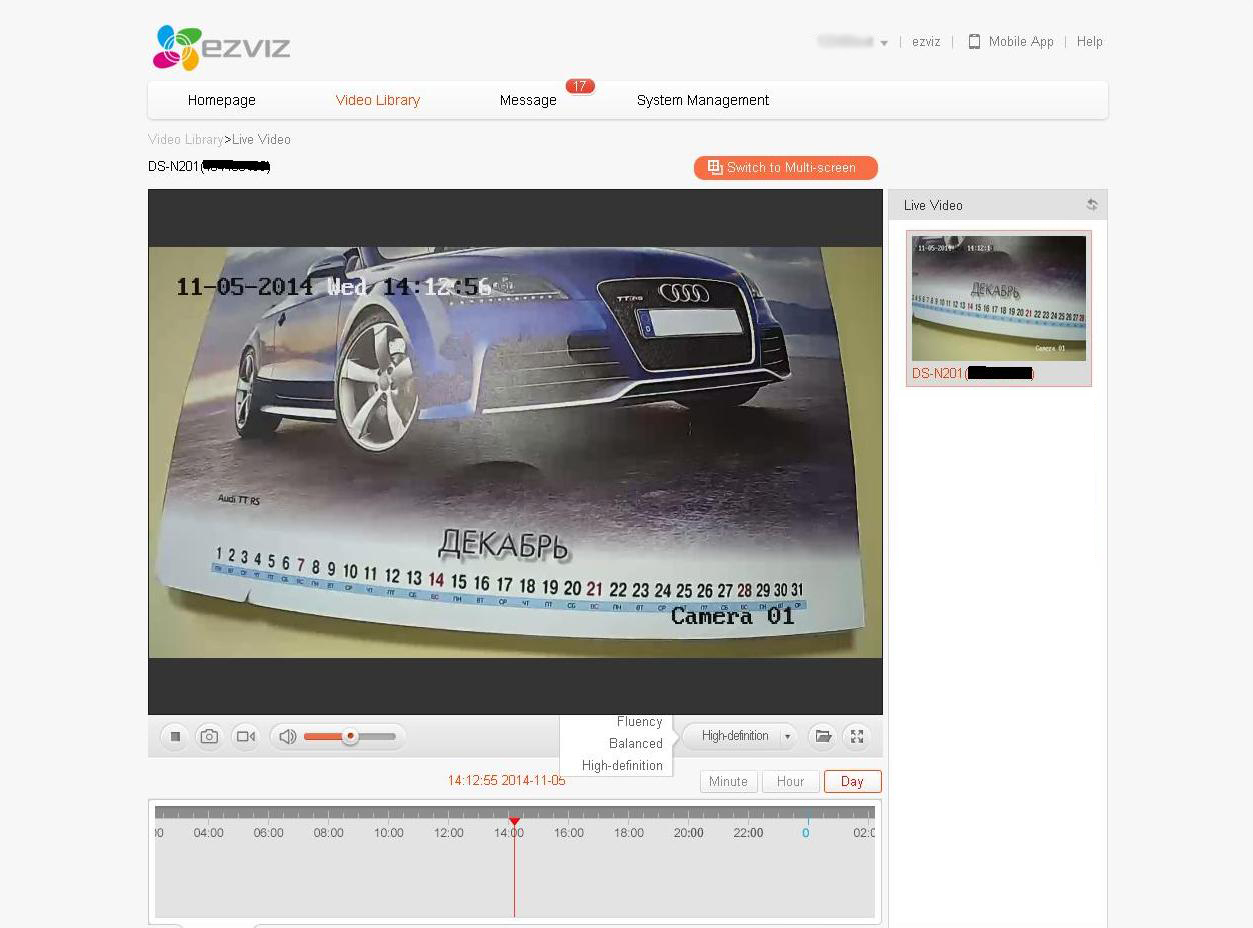
Task: Click the 17 unread messages badge
Action: [x=580, y=86]
